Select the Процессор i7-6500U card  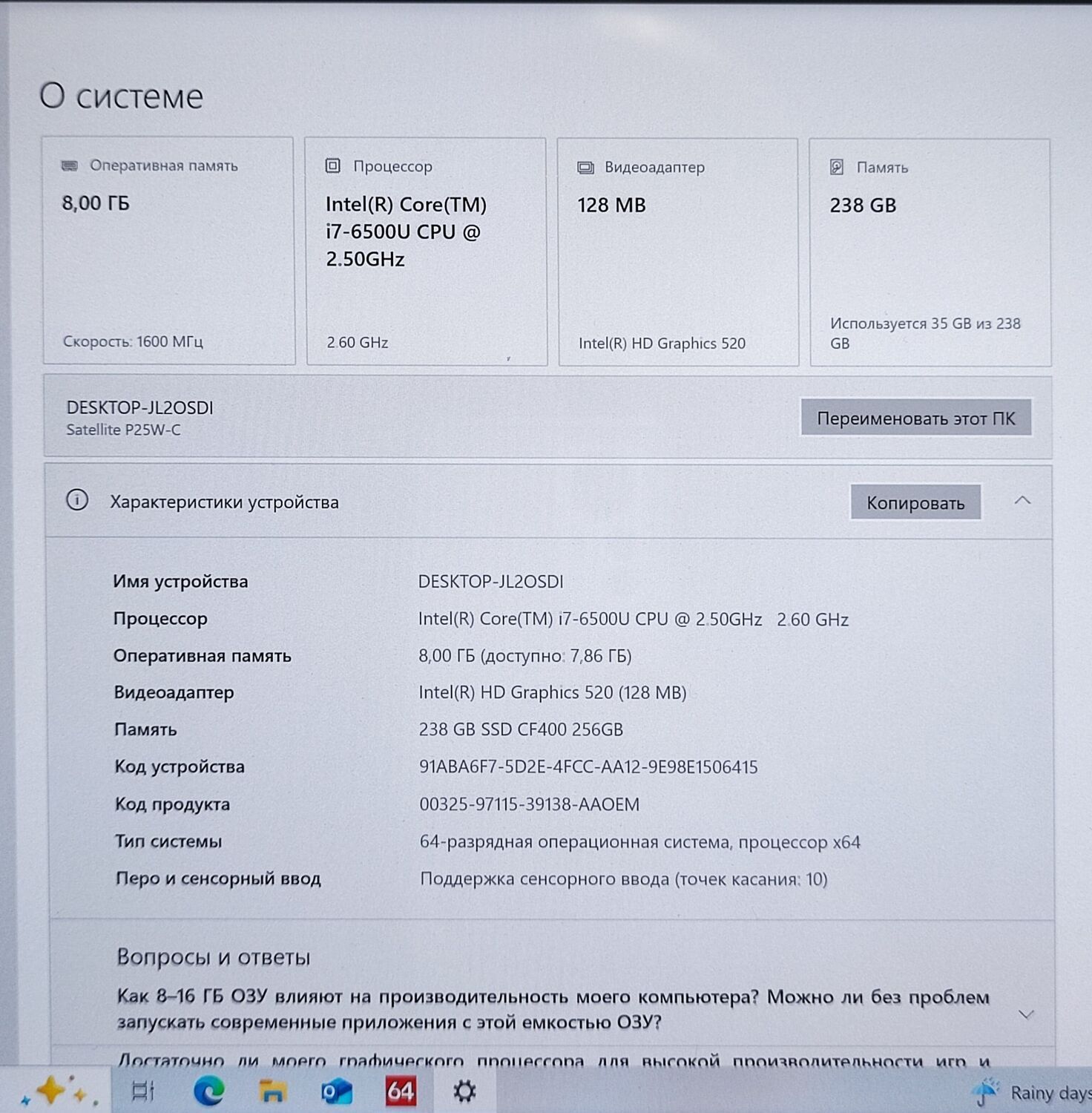click(x=427, y=252)
